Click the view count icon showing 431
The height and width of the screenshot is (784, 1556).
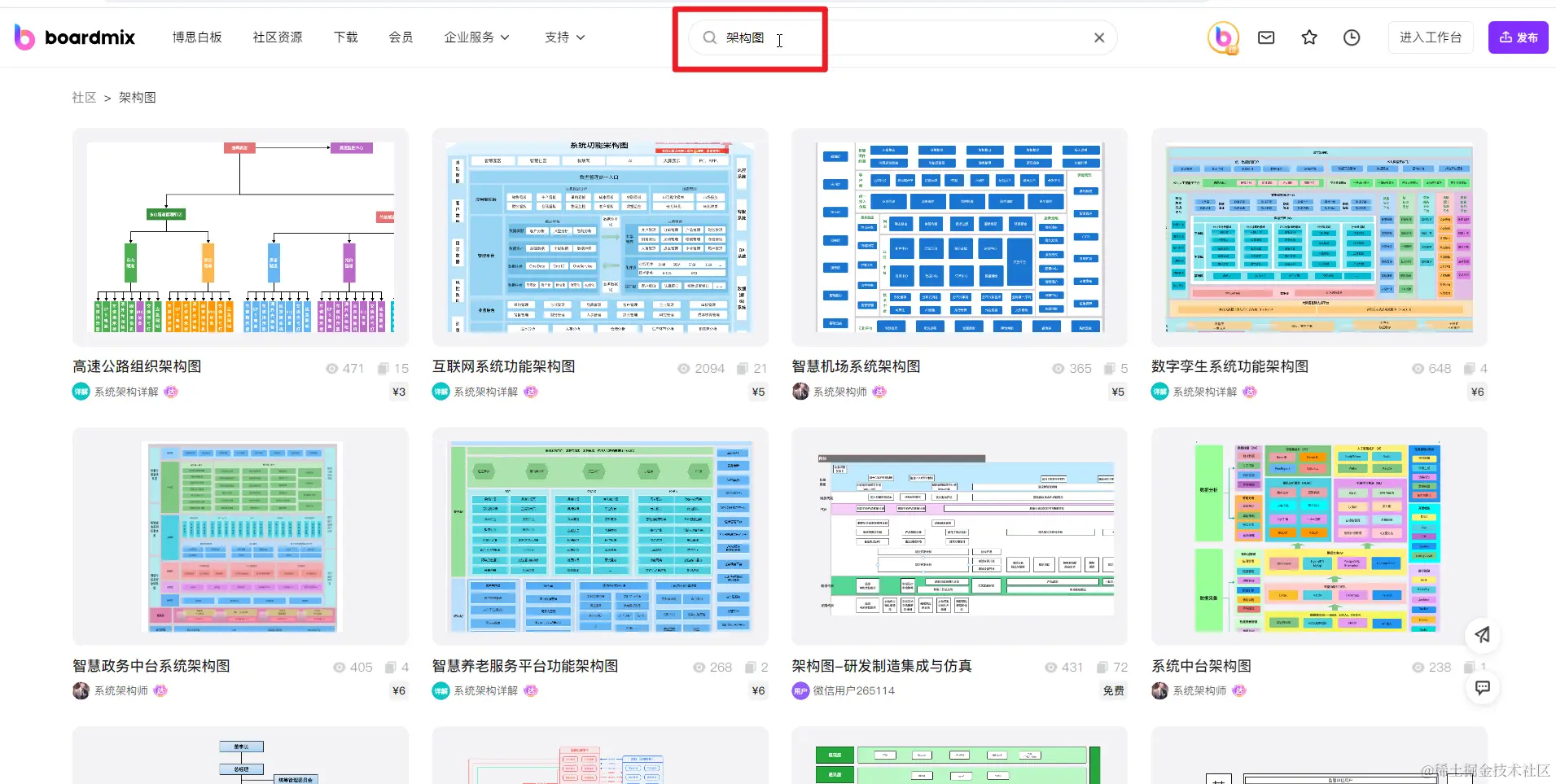[1051, 668]
